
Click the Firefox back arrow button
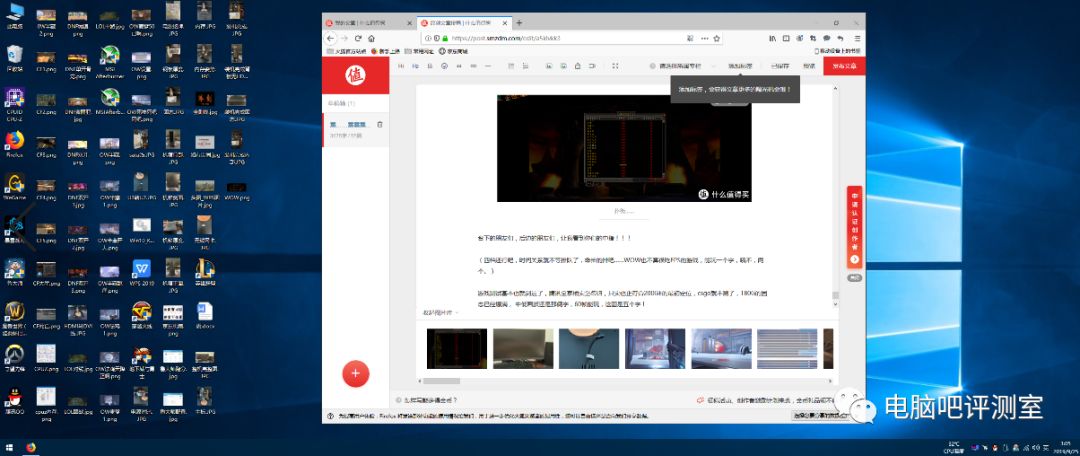[331, 39]
